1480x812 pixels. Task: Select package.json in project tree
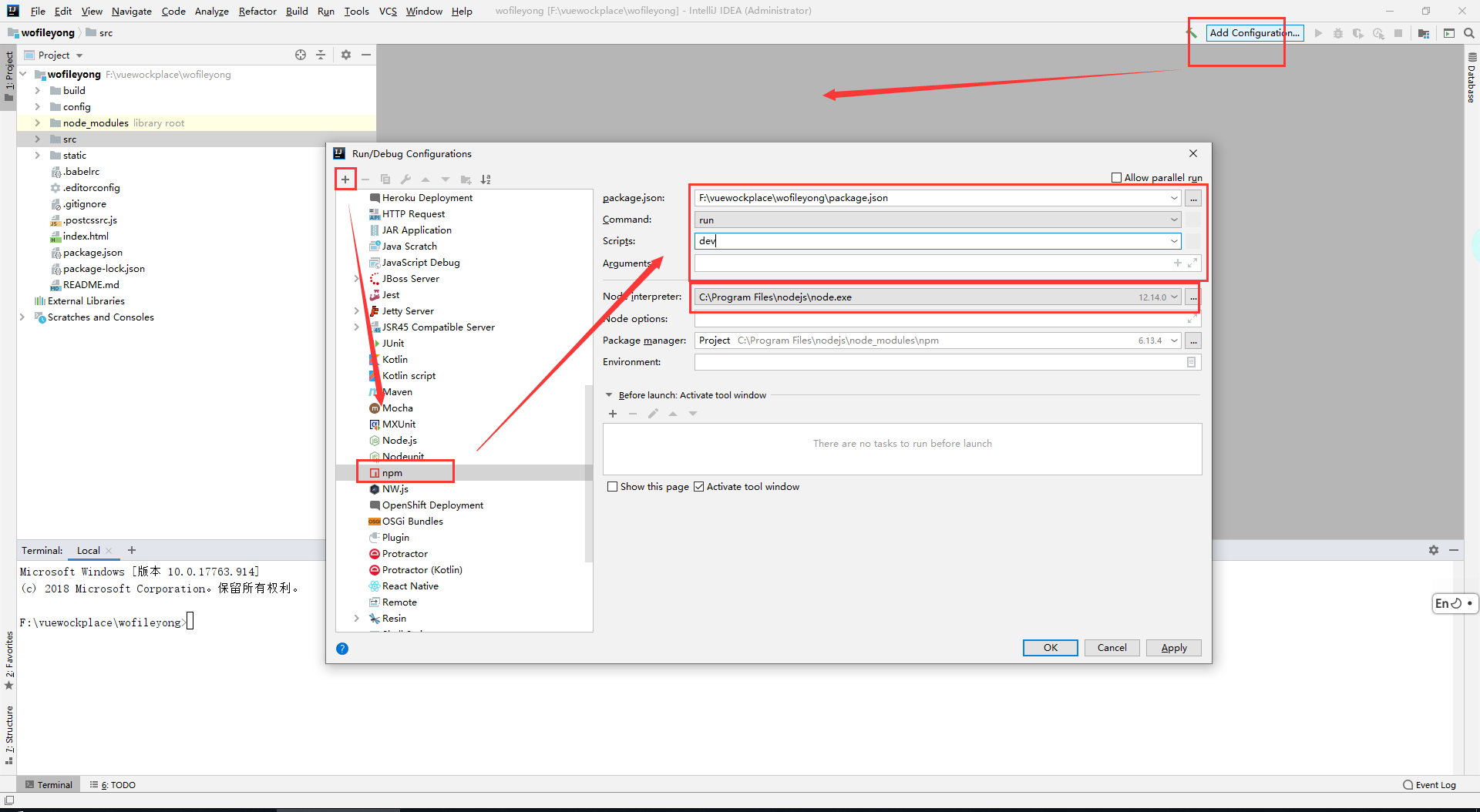click(x=92, y=253)
